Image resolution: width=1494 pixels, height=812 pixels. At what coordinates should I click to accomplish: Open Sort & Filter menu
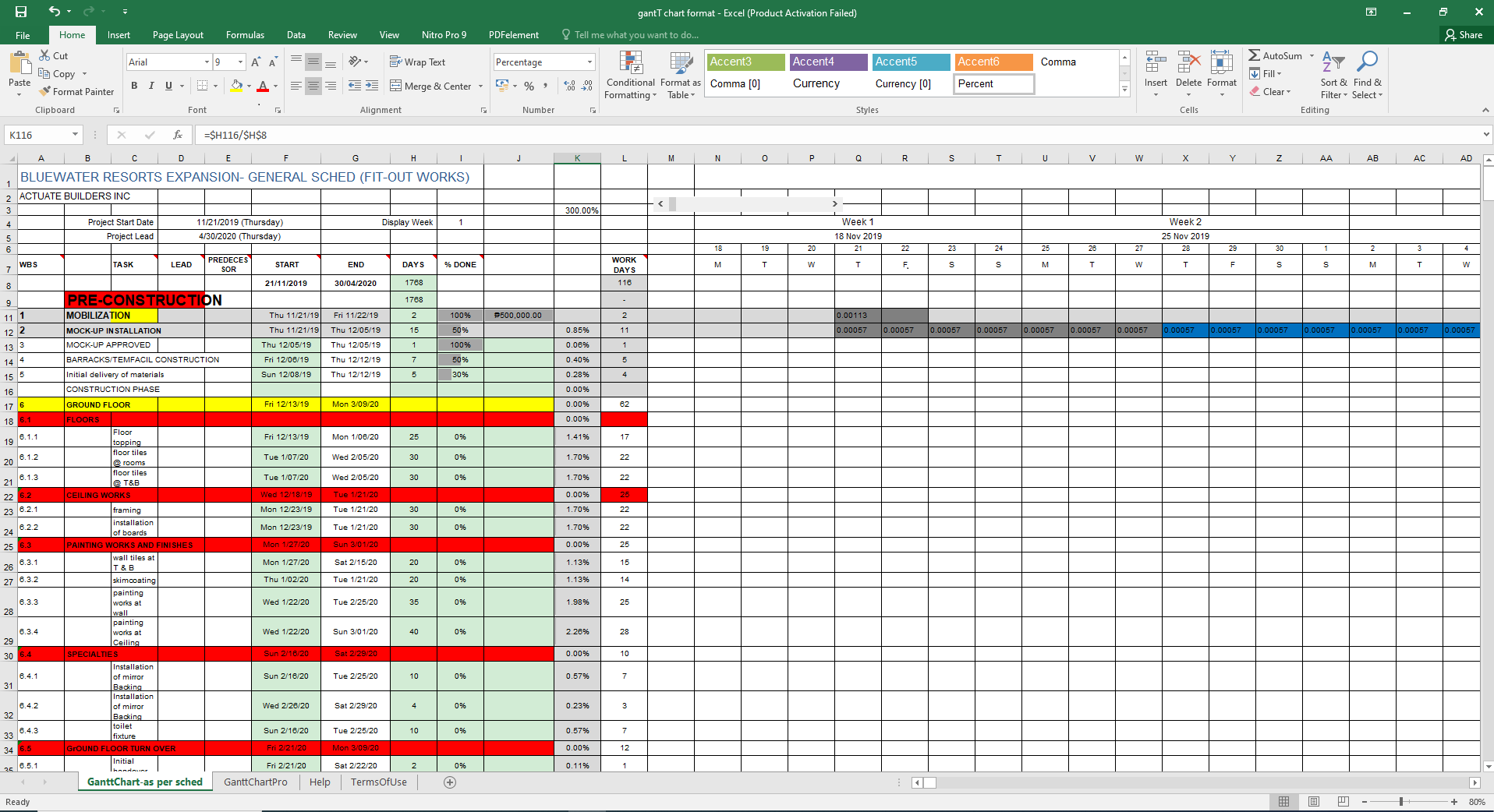(1333, 75)
